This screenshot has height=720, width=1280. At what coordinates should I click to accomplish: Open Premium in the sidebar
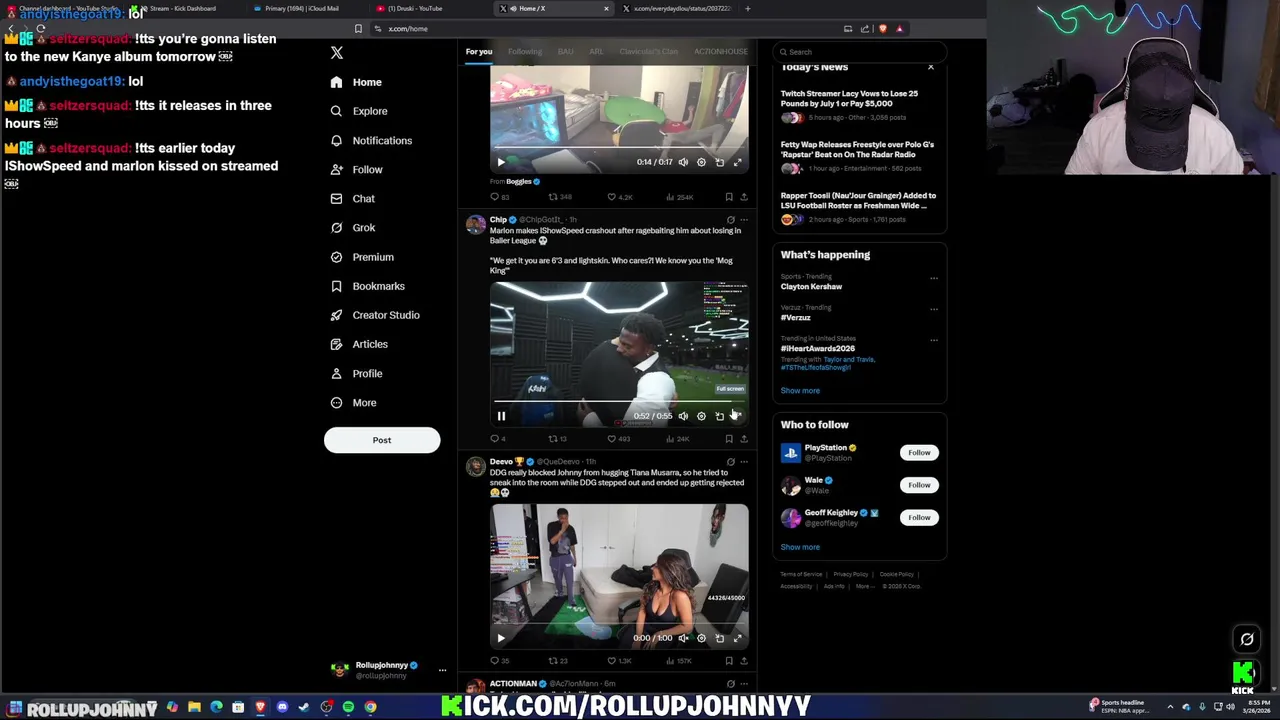coord(361,257)
